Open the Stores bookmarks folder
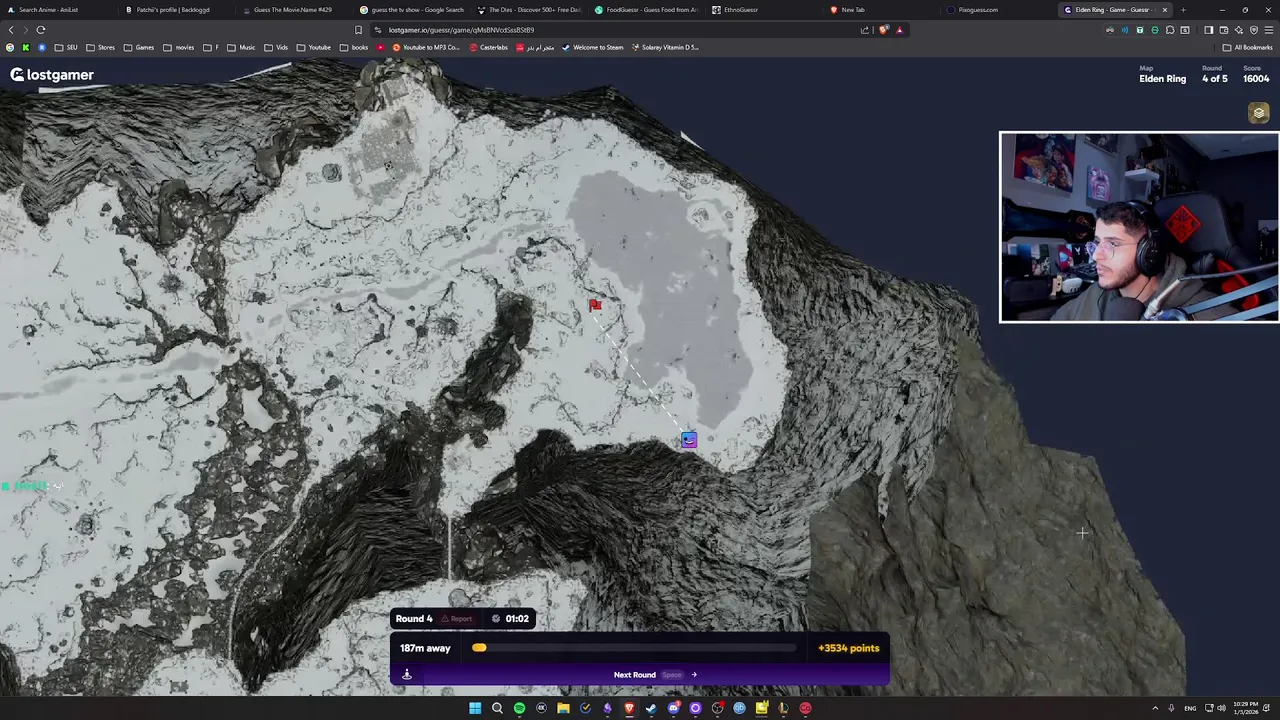 pyautogui.click(x=100, y=47)
